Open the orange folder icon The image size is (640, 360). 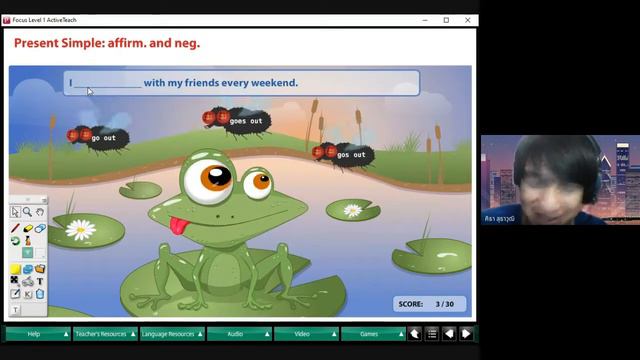point(40,269)
